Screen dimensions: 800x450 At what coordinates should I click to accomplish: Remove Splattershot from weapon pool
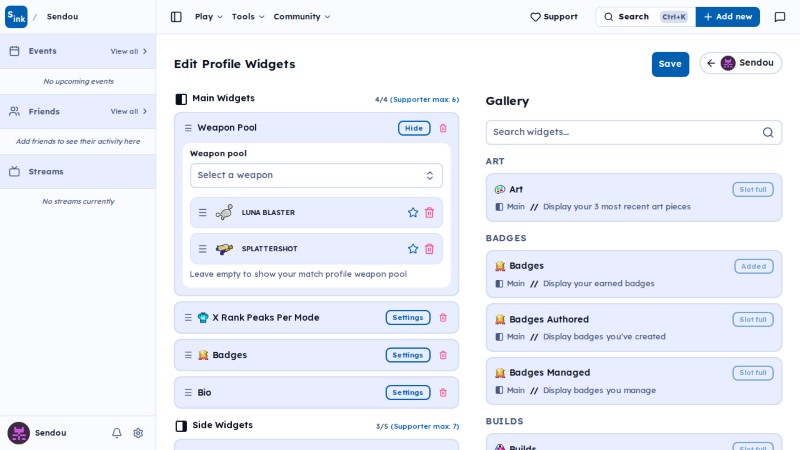coord(430,249)
